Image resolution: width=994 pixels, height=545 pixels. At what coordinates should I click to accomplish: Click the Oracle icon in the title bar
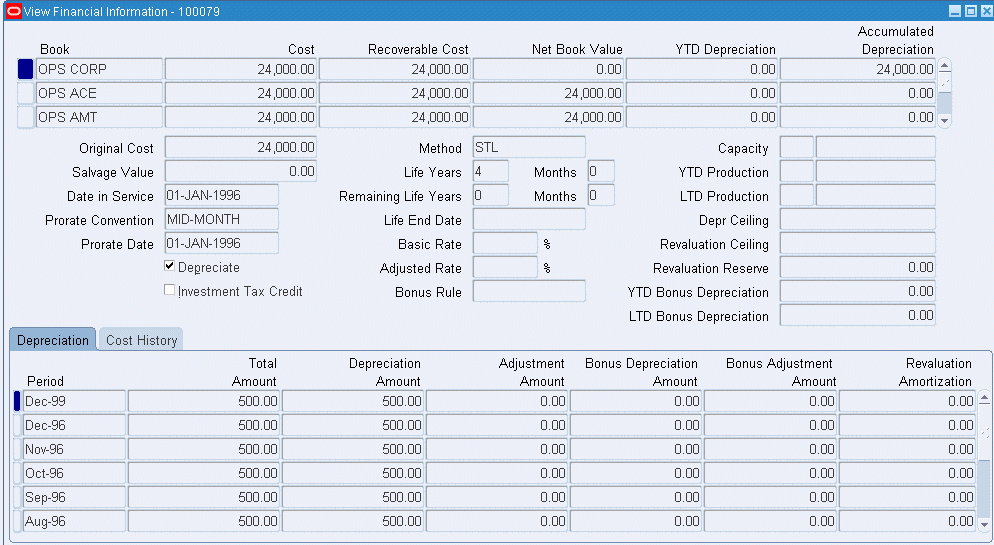pyautogui.click(x=13, y=11)
